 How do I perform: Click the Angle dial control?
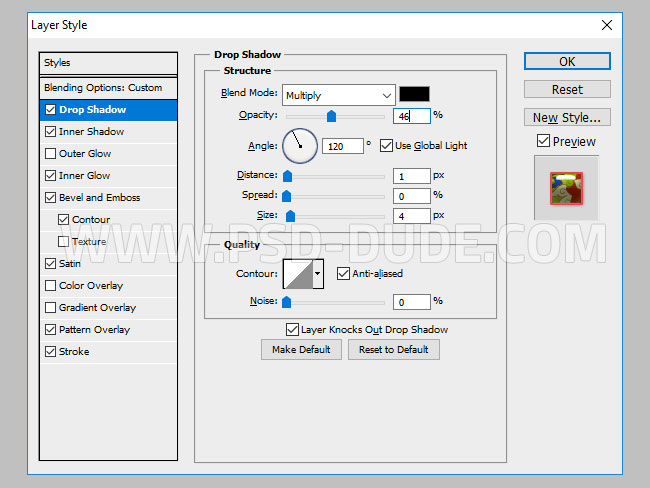tap(299, 146)
